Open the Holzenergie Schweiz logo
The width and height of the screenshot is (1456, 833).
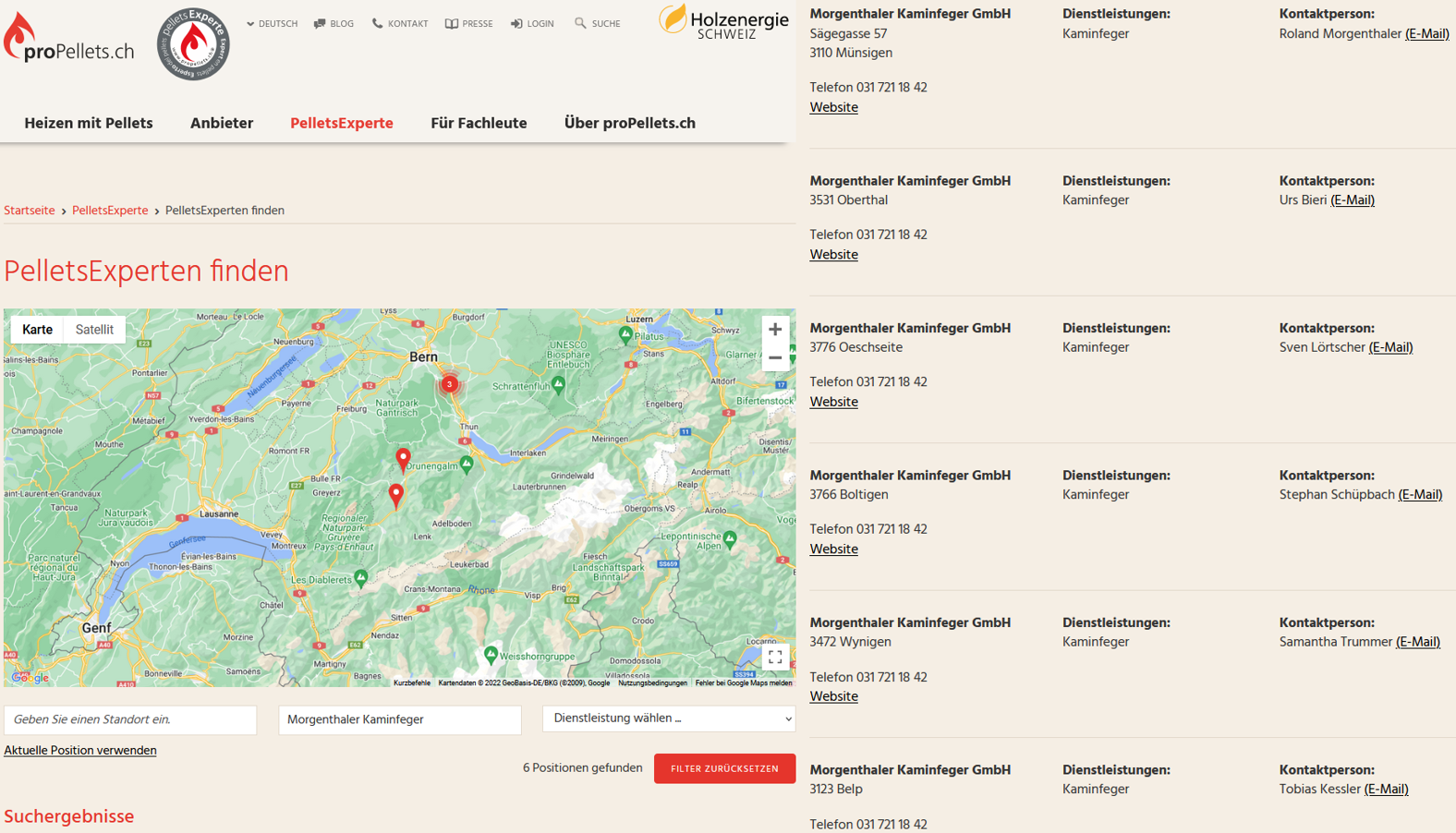723,22
